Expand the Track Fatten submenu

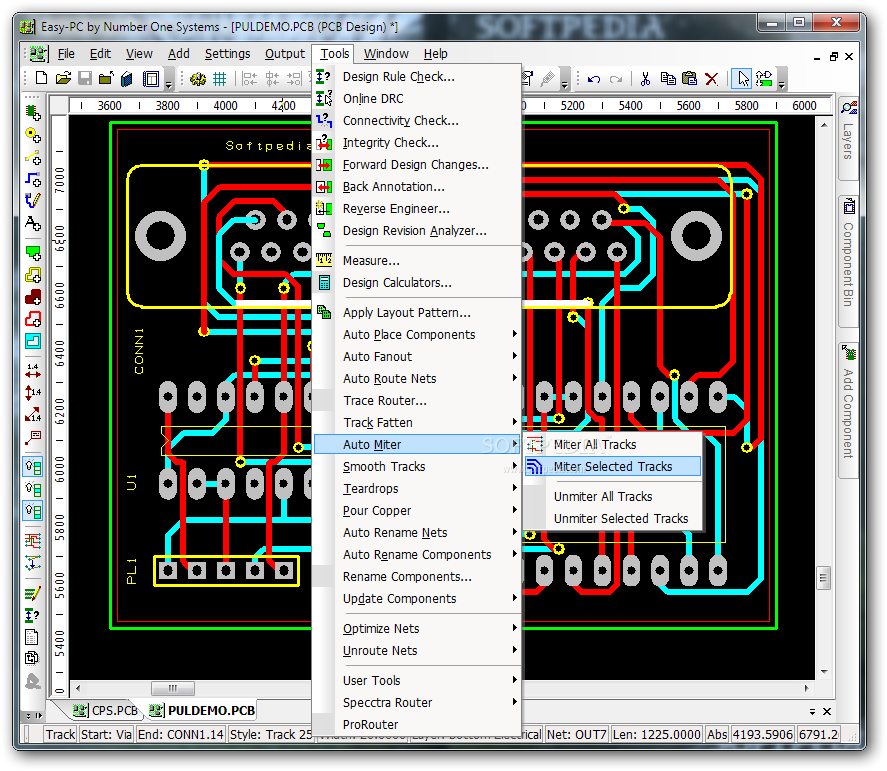click(417, 423)
